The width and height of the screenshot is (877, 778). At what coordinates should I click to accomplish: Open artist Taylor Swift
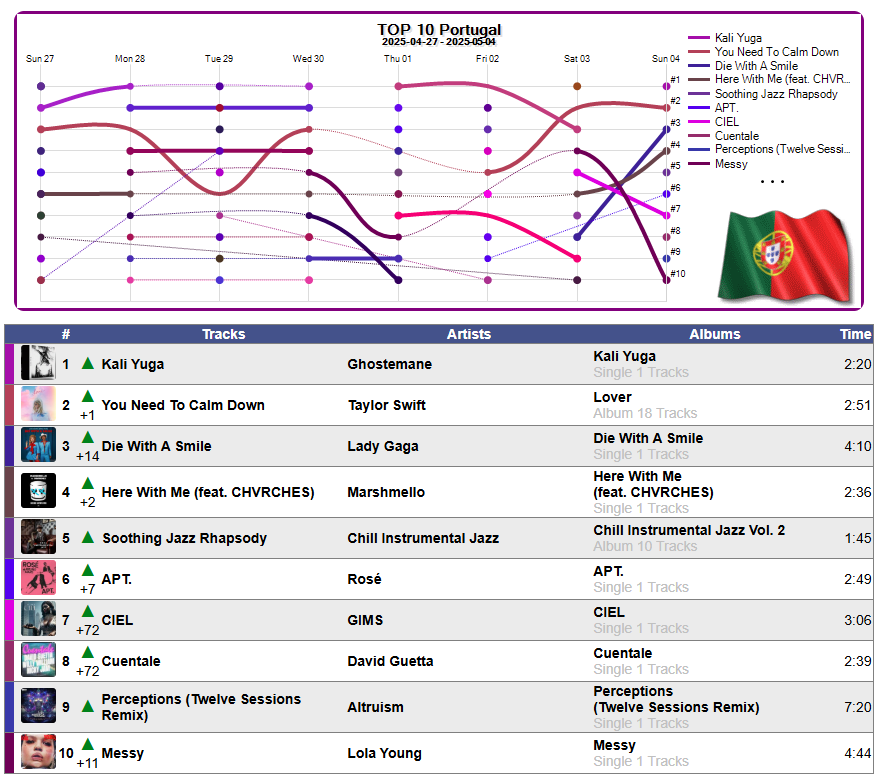386,405
